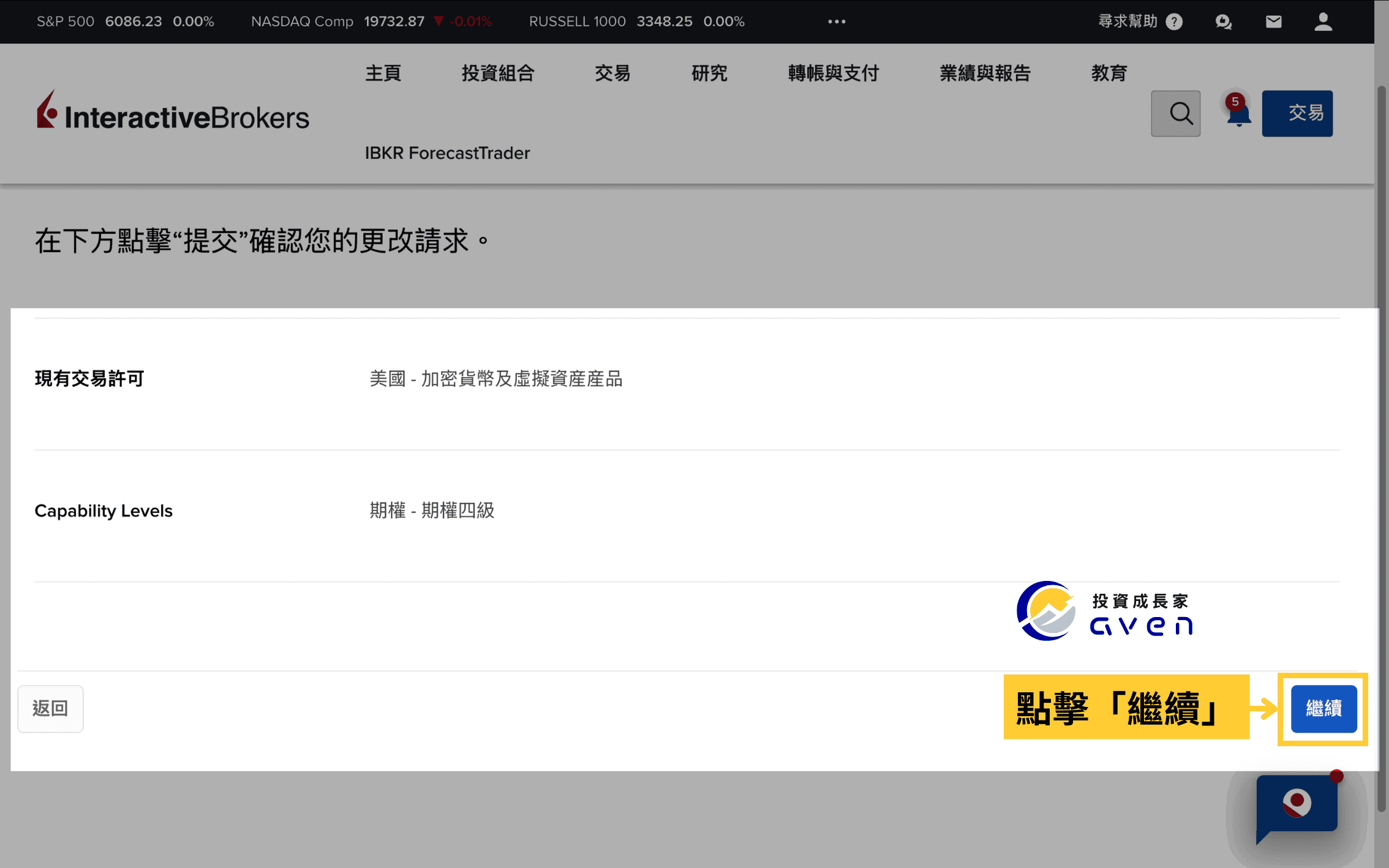
Task: Open IBKR ForecastTrader
Action: (x=447, y=153)
